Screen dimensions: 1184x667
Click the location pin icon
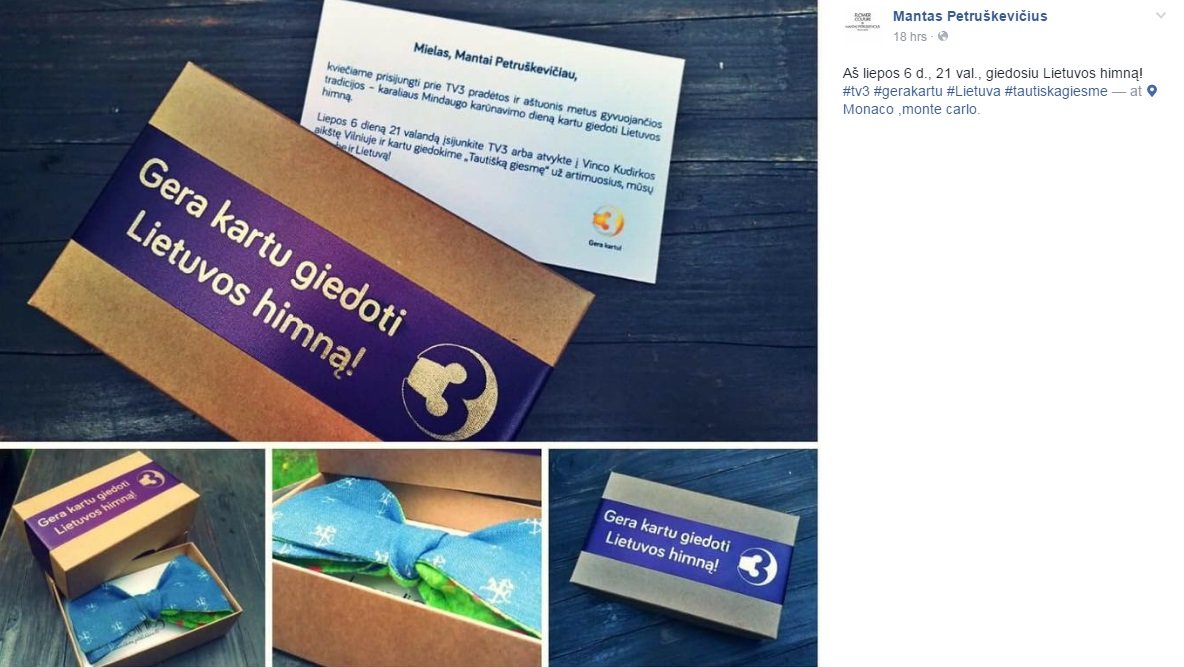point(1152,91)
